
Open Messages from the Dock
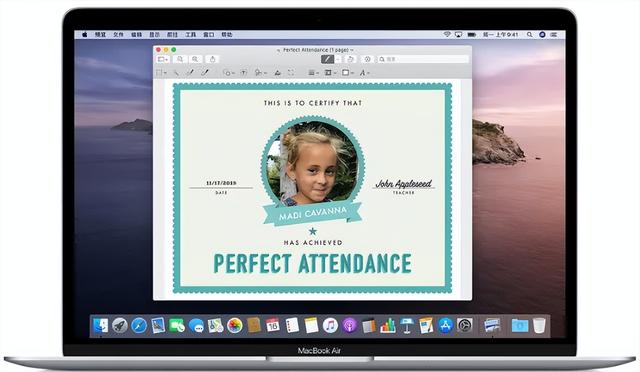(196, 325)
